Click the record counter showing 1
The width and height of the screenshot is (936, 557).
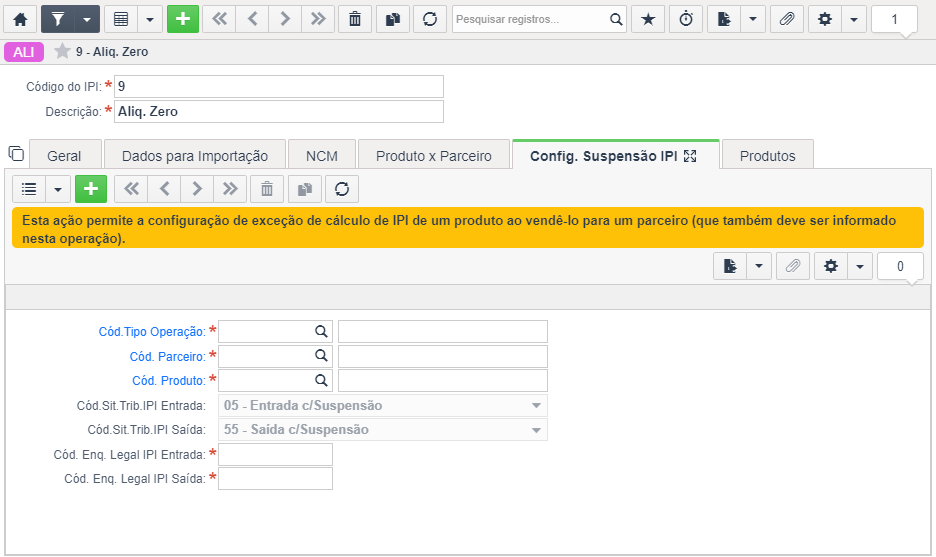click(894, 19)
